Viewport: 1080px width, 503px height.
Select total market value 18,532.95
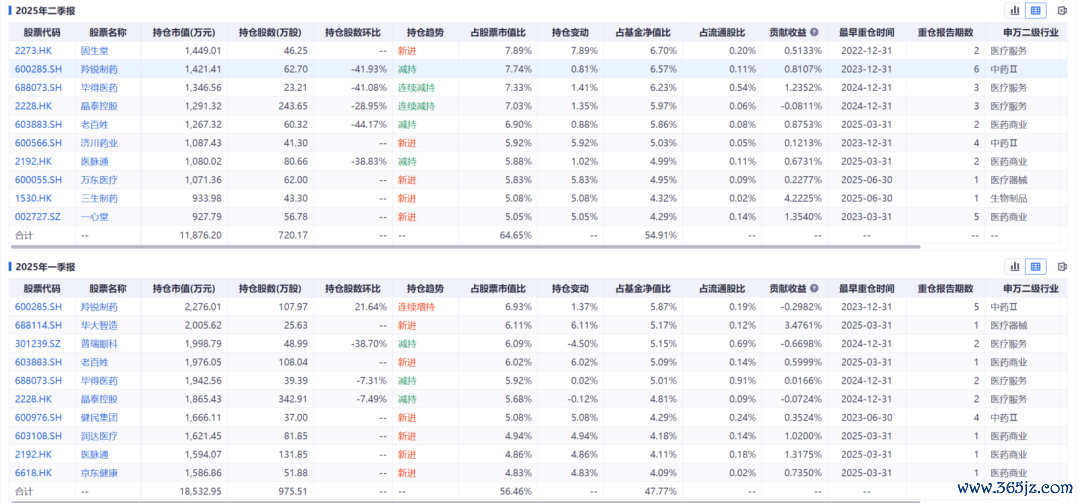[x=200, y=492]
